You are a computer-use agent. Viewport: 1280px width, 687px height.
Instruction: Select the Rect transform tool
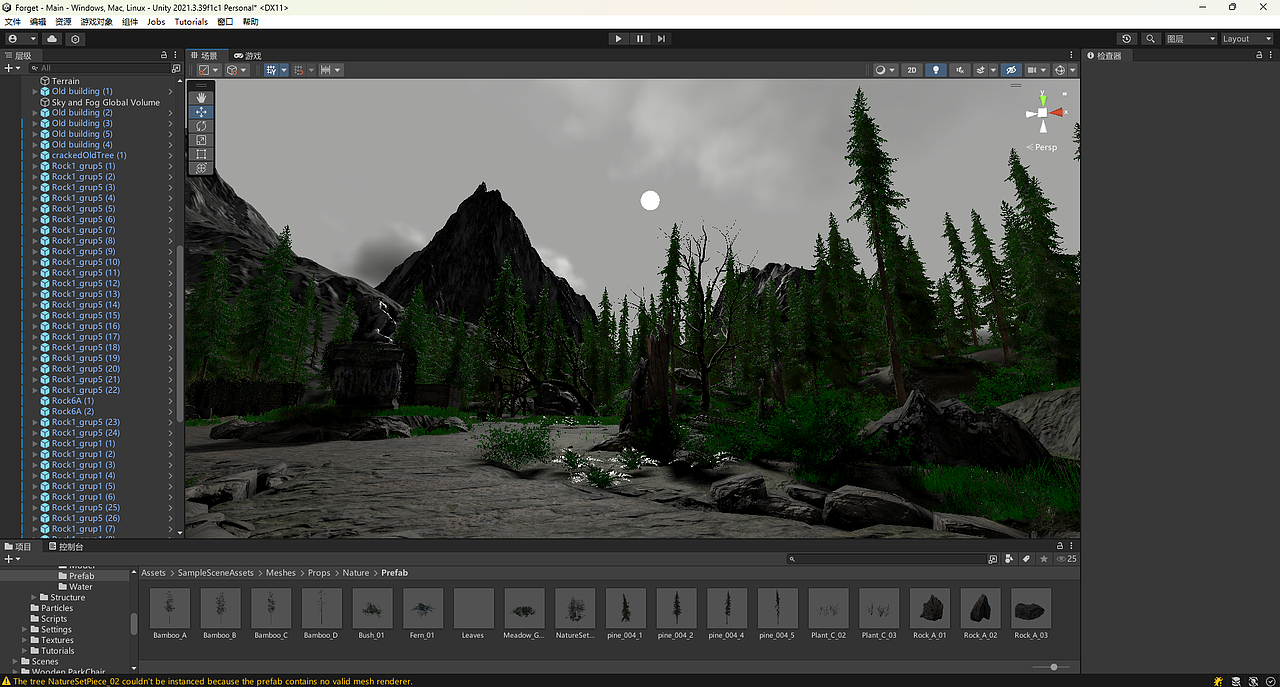[x=201, y=154]
